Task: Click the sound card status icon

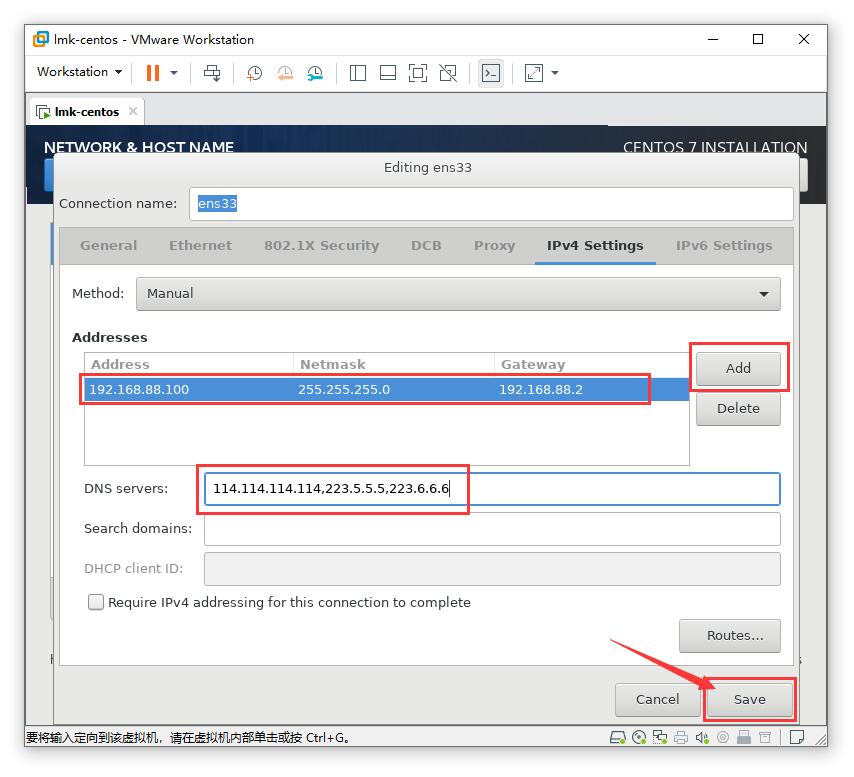Action: [x=702, y=738]
